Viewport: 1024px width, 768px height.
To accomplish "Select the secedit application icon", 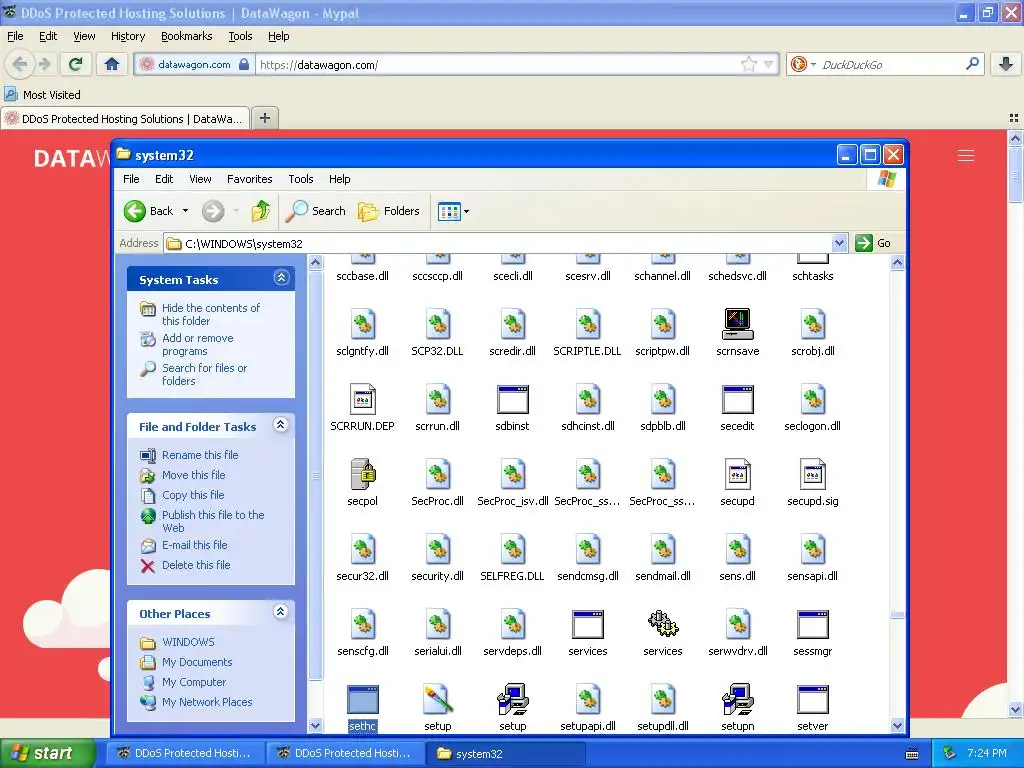I will (x=737, y=399).
